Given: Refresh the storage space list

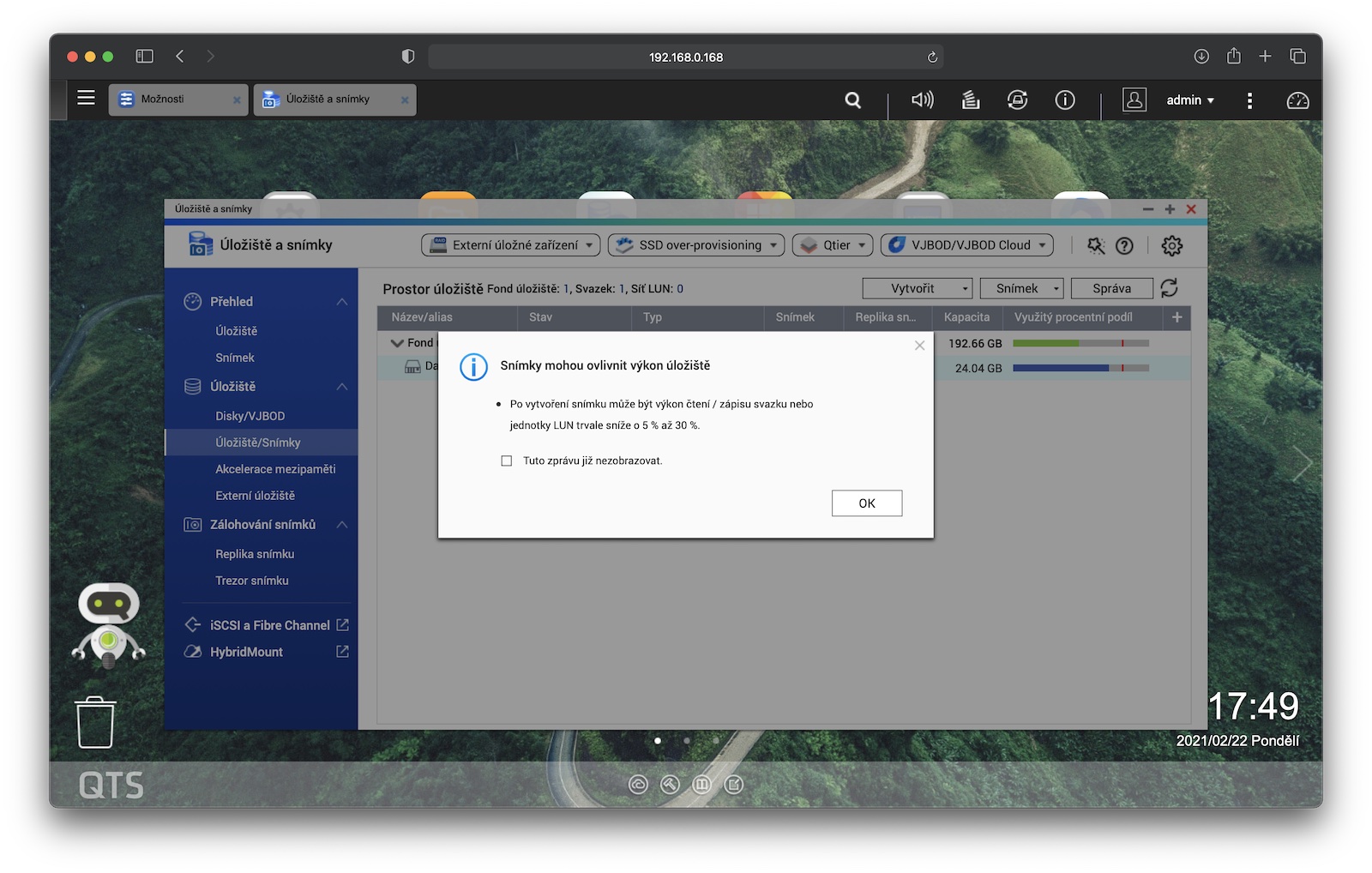Looking at the screenshot, I should [x=1169, y=288].
